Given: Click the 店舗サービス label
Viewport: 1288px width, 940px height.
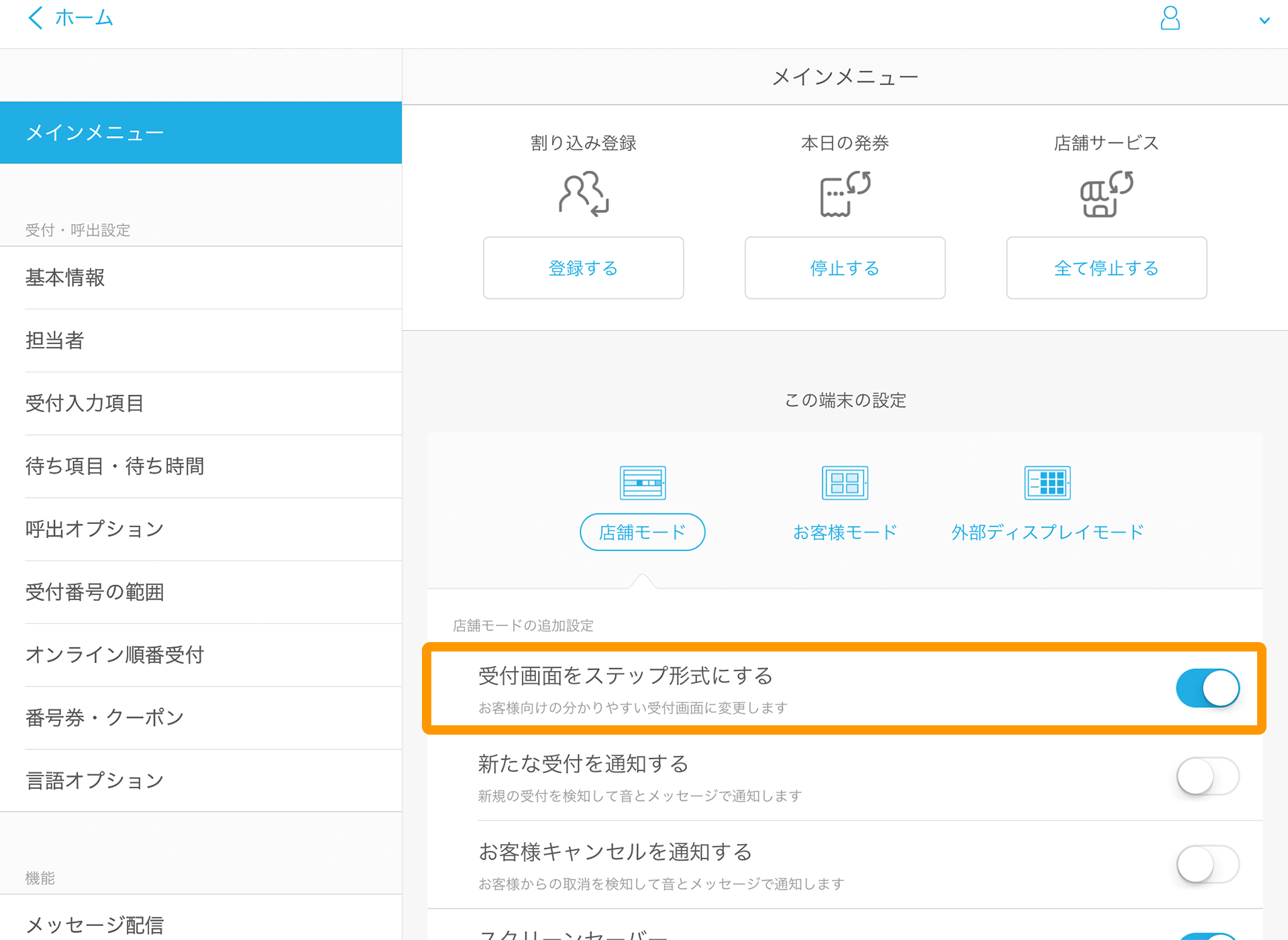Looking at the screenshot, I should tap(1106, 143).
